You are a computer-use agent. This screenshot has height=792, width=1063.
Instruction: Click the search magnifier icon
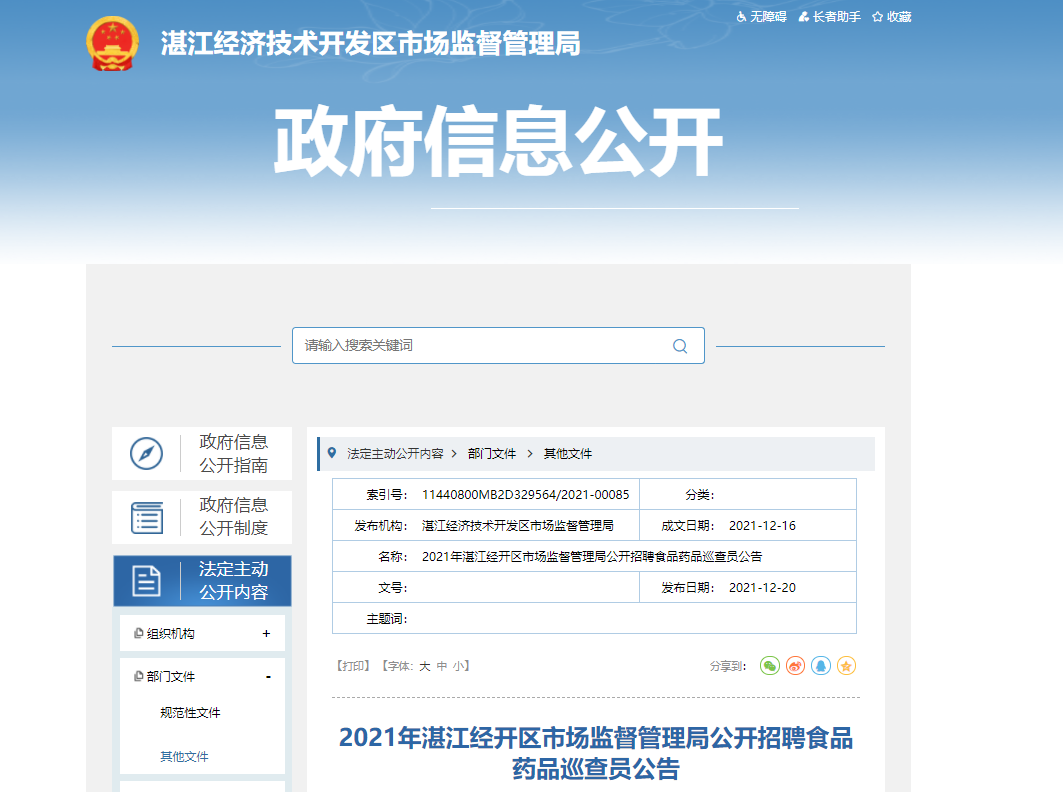(x=680, y=346)
